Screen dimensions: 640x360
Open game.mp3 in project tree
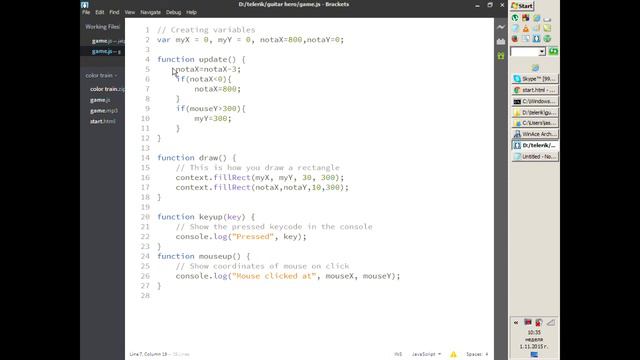104,111
